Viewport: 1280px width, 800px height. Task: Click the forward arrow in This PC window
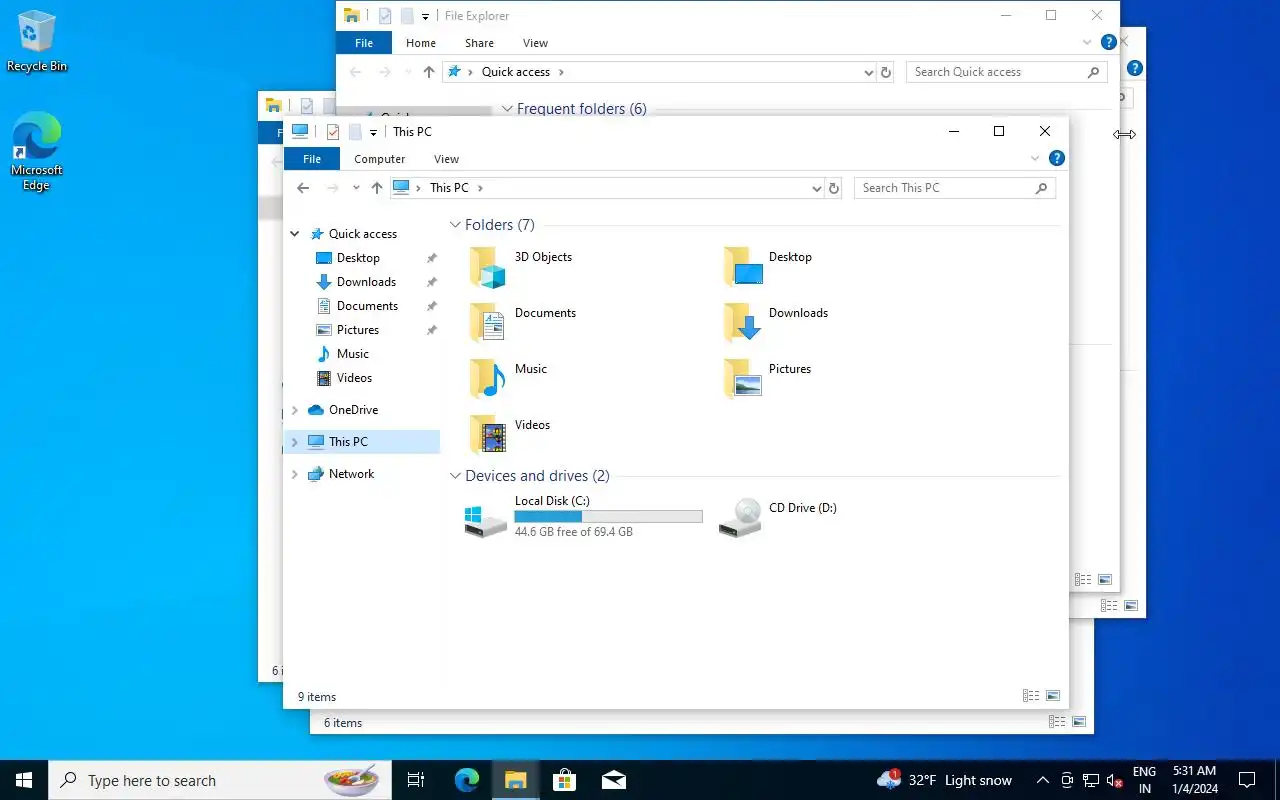[333, 188]
